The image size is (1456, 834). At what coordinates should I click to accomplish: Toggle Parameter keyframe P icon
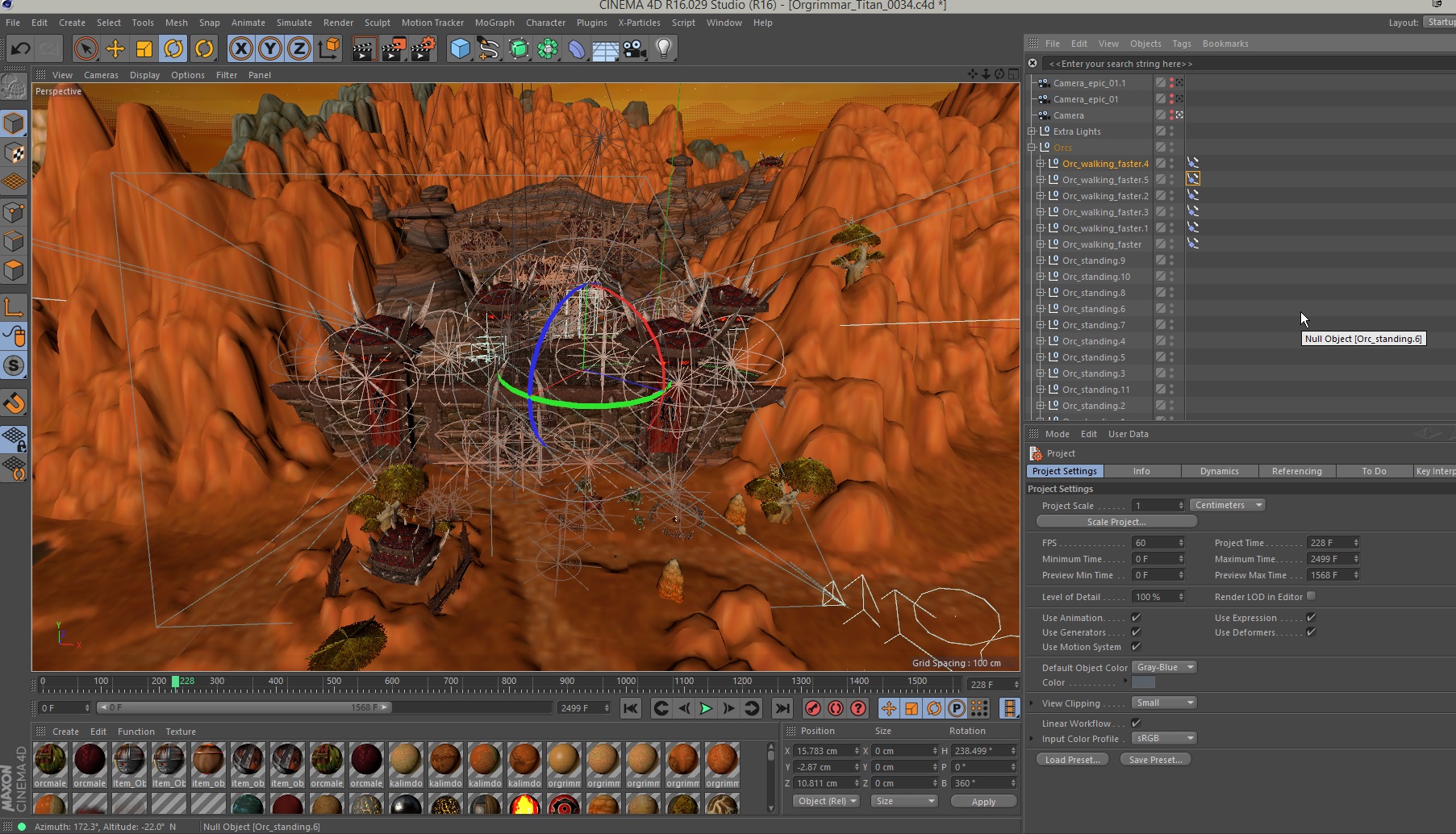point(957,708)
